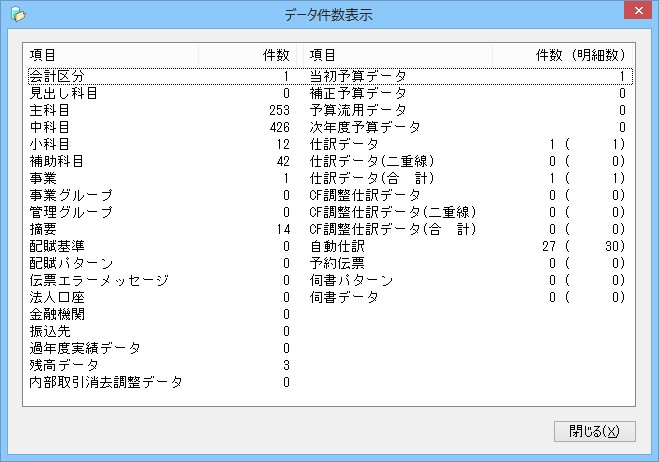This screenshot has width=659, height=462.
Task: Click the 閉じる(X) button
Action: click(594, 431)
